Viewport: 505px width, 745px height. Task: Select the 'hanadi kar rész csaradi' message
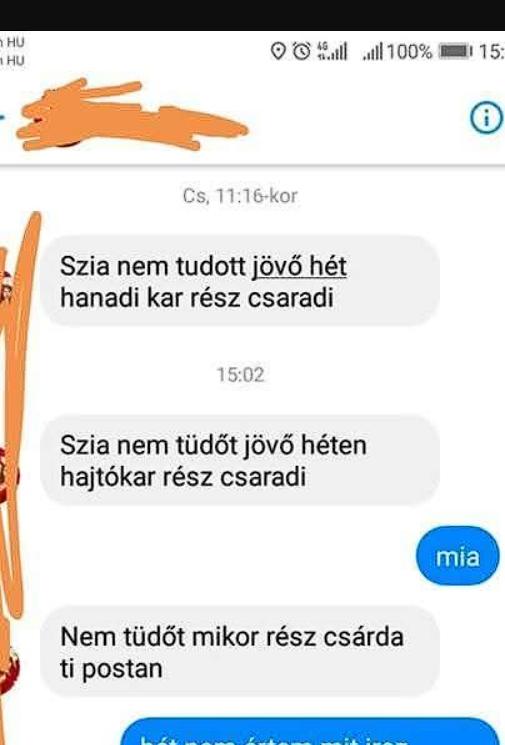[240, 281]
